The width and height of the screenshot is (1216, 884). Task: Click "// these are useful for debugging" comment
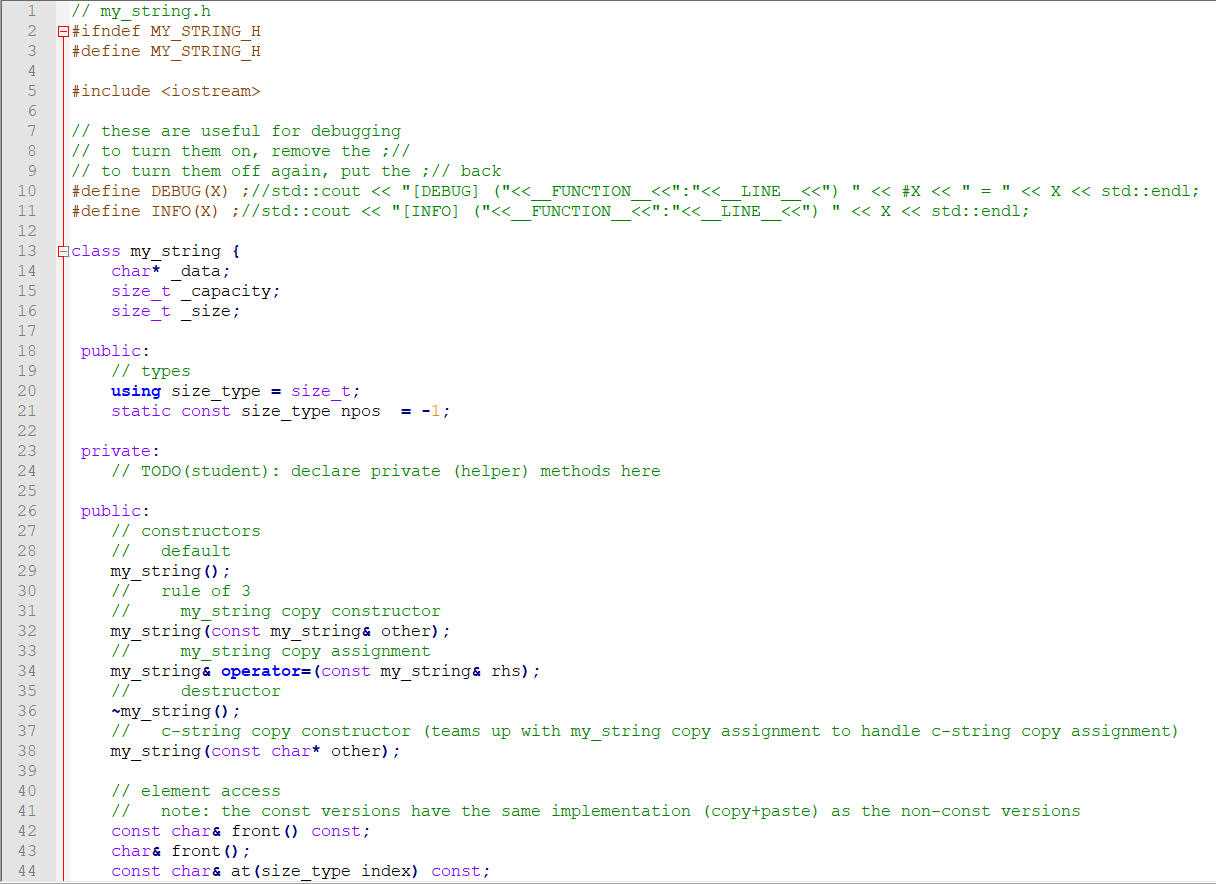tap(236, 131)
